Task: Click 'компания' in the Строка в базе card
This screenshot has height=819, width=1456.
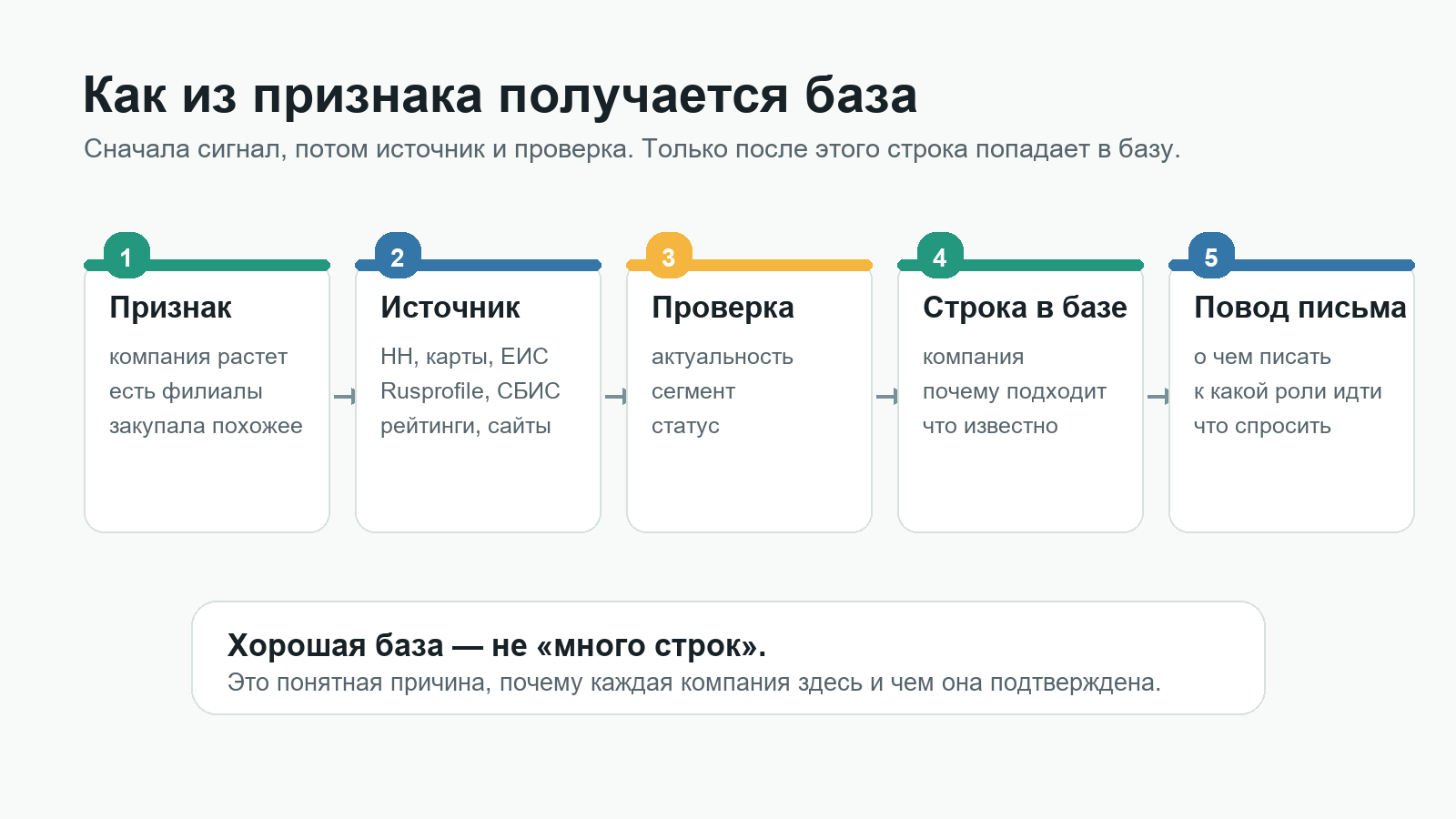Action: point(973,357)
